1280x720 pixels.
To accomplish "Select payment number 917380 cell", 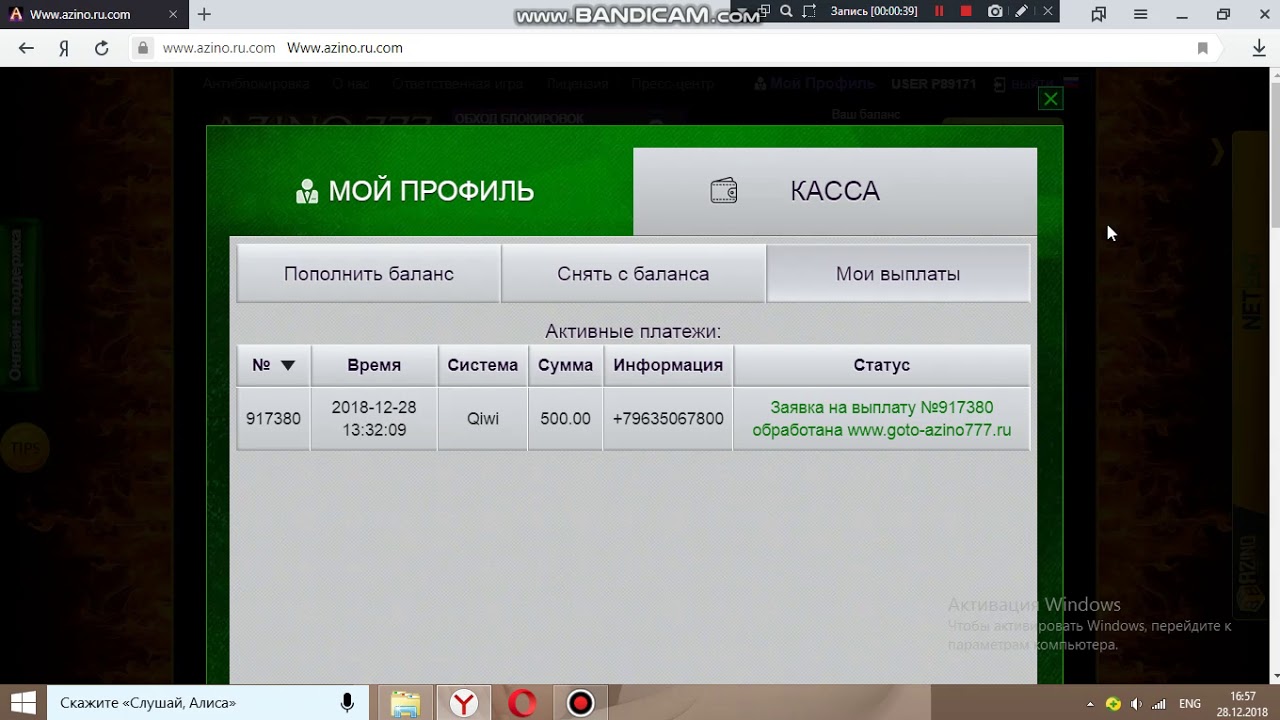I will pyautogui.click(x=273, y=419).
